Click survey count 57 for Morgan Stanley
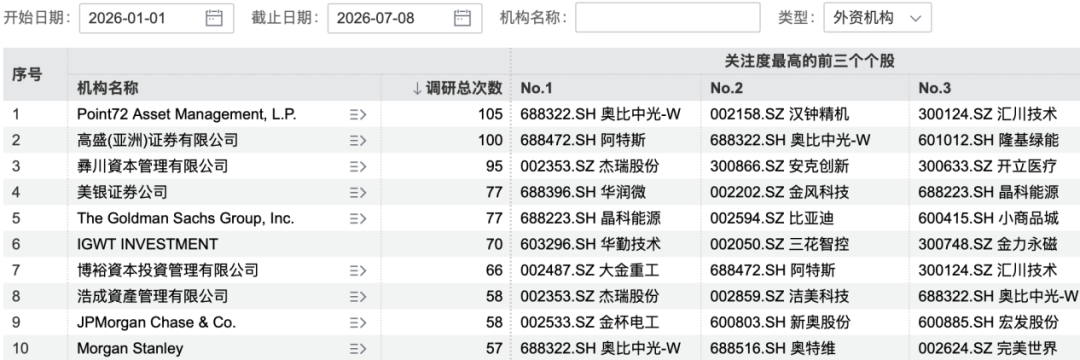Viewport: 1080px width, 360px height. click(495, 348)
